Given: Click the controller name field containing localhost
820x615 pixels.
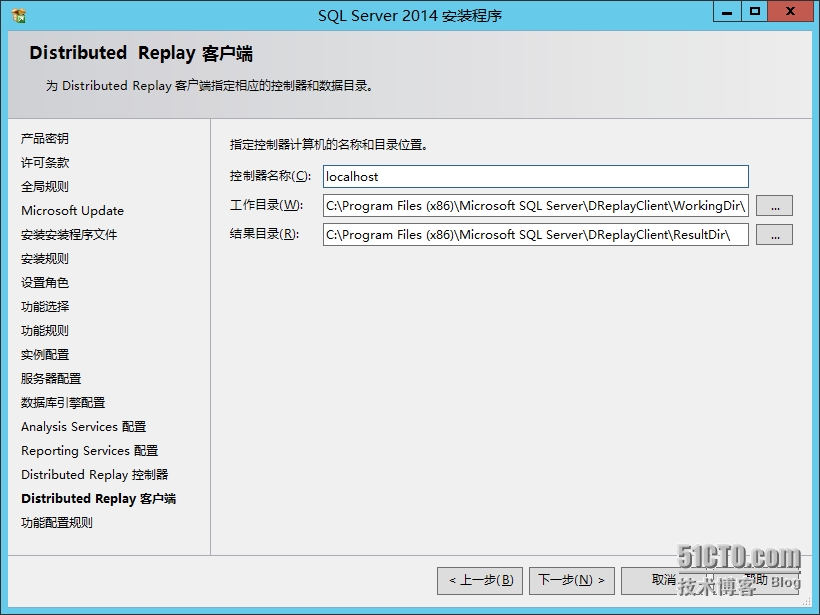Looking at the screenshot, I should click(536, 177).
